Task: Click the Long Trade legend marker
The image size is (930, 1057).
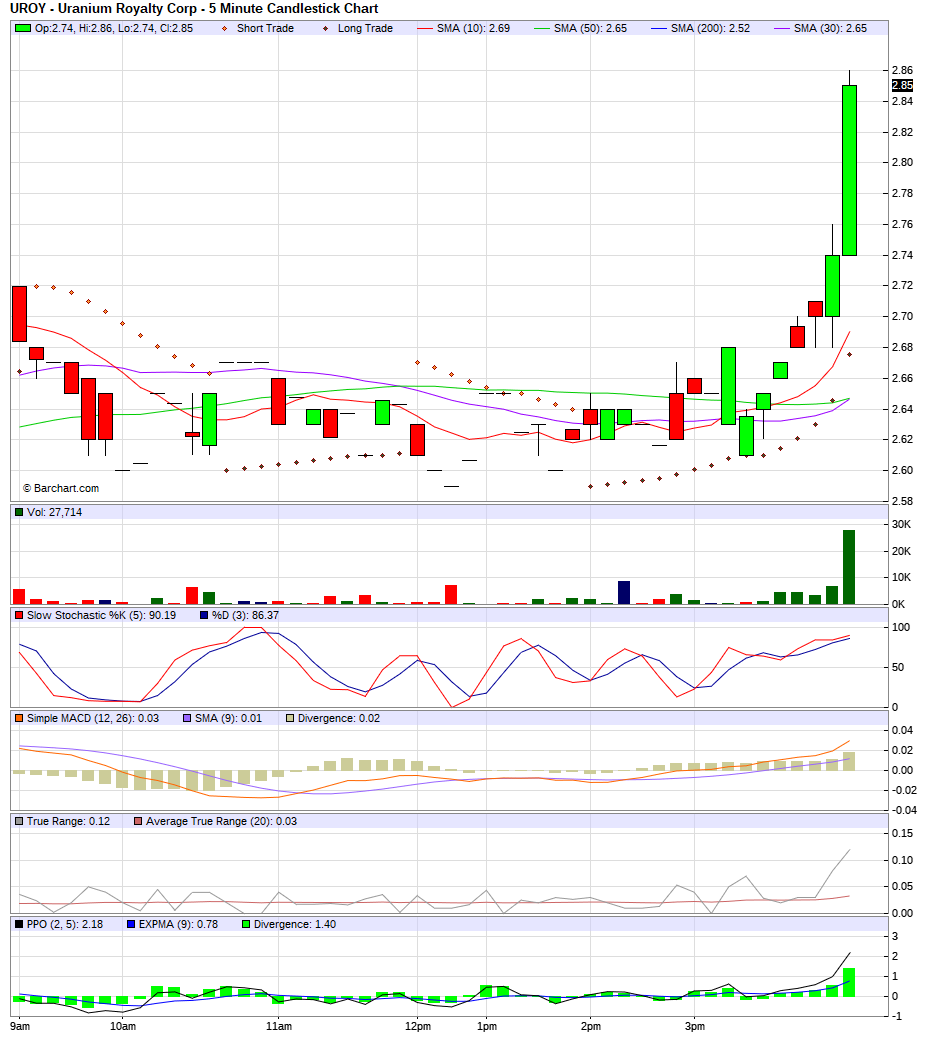Action: coord(326,28)
